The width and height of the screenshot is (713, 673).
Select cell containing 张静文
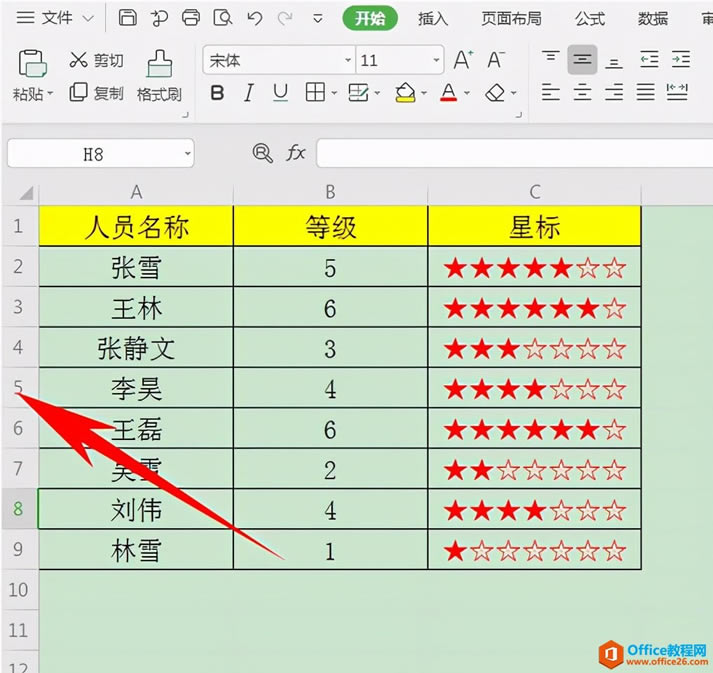[136, 348]
